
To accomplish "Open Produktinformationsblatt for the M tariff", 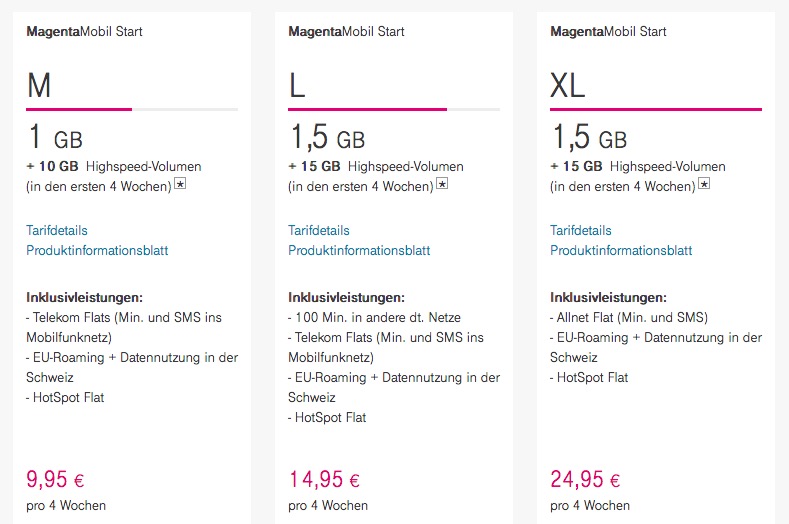I will coord(97,250).
